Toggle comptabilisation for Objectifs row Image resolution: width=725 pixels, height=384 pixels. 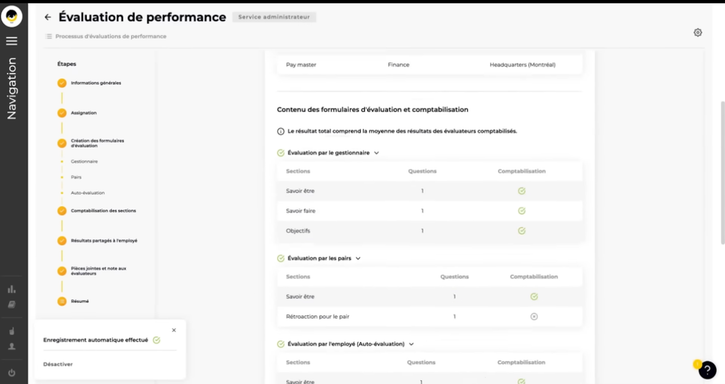[522, 231]
